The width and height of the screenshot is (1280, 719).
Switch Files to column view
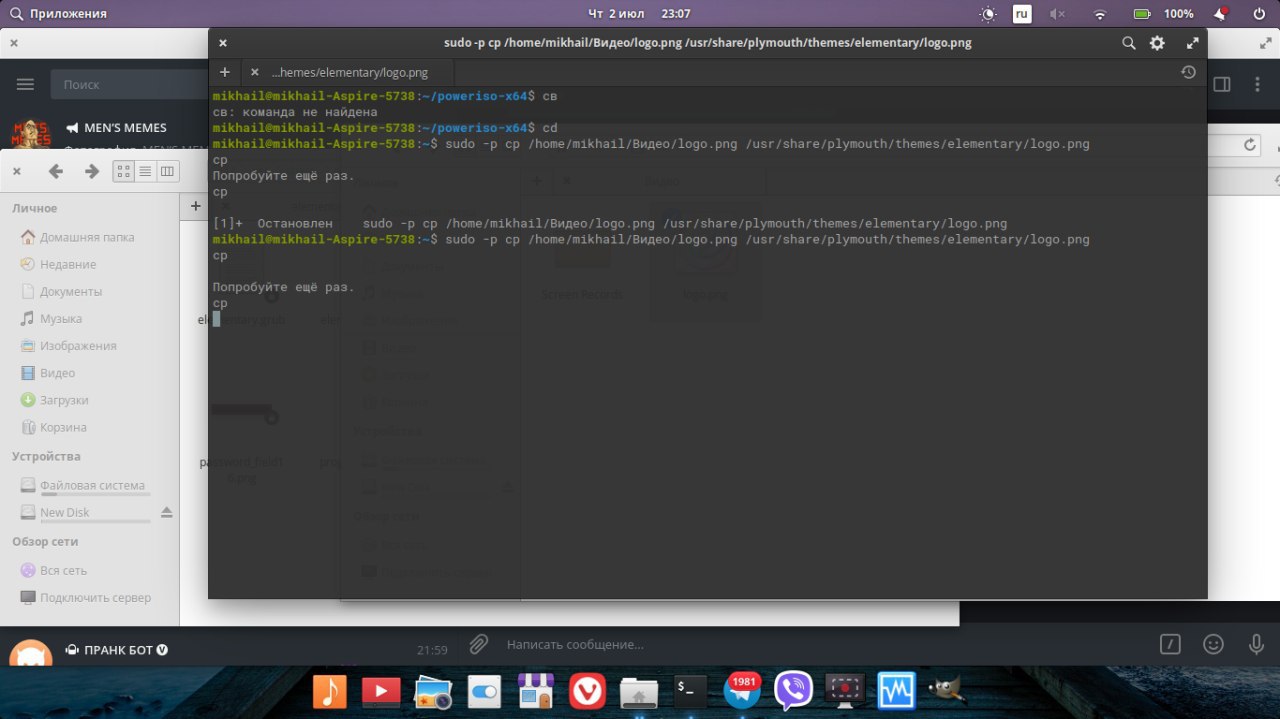pyautogui.click(x=168, y=171)
